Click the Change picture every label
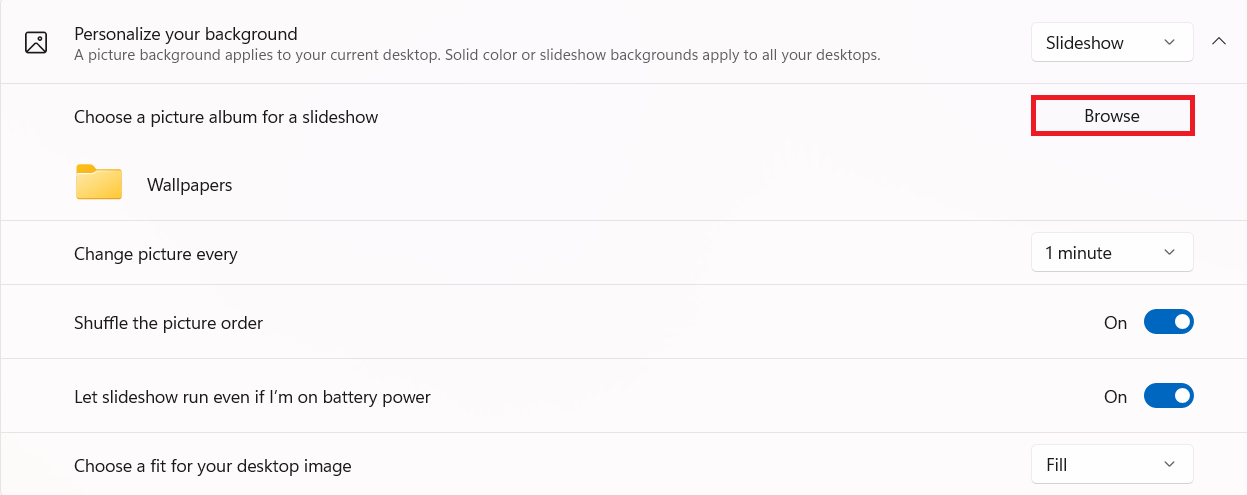The width and height of the screenshot is (1247, 495). coord(156,254)
